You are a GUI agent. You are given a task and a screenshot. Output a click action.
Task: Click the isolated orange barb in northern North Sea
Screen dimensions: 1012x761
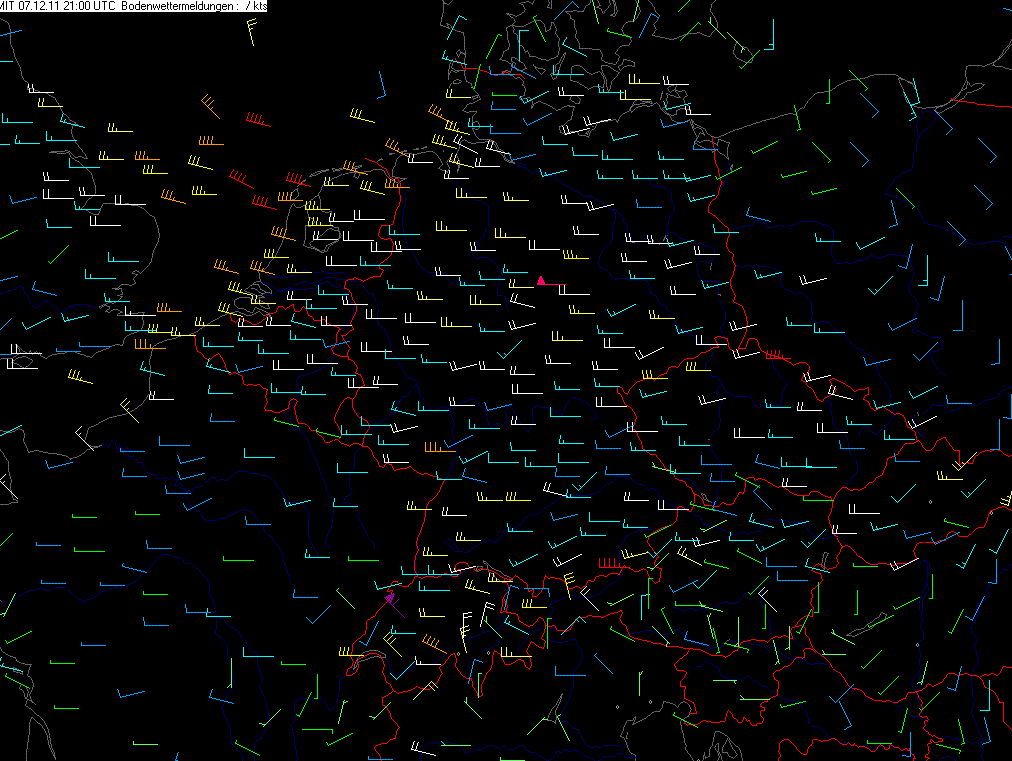(209, 141)
